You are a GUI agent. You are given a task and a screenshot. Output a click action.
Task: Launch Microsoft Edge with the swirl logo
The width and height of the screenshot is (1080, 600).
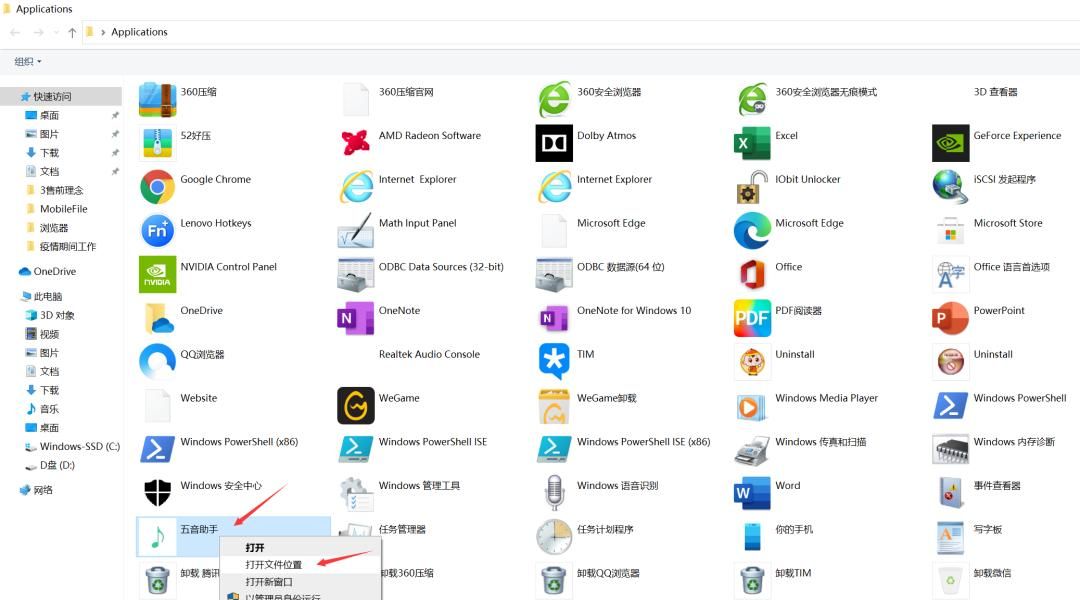point(752,231)
